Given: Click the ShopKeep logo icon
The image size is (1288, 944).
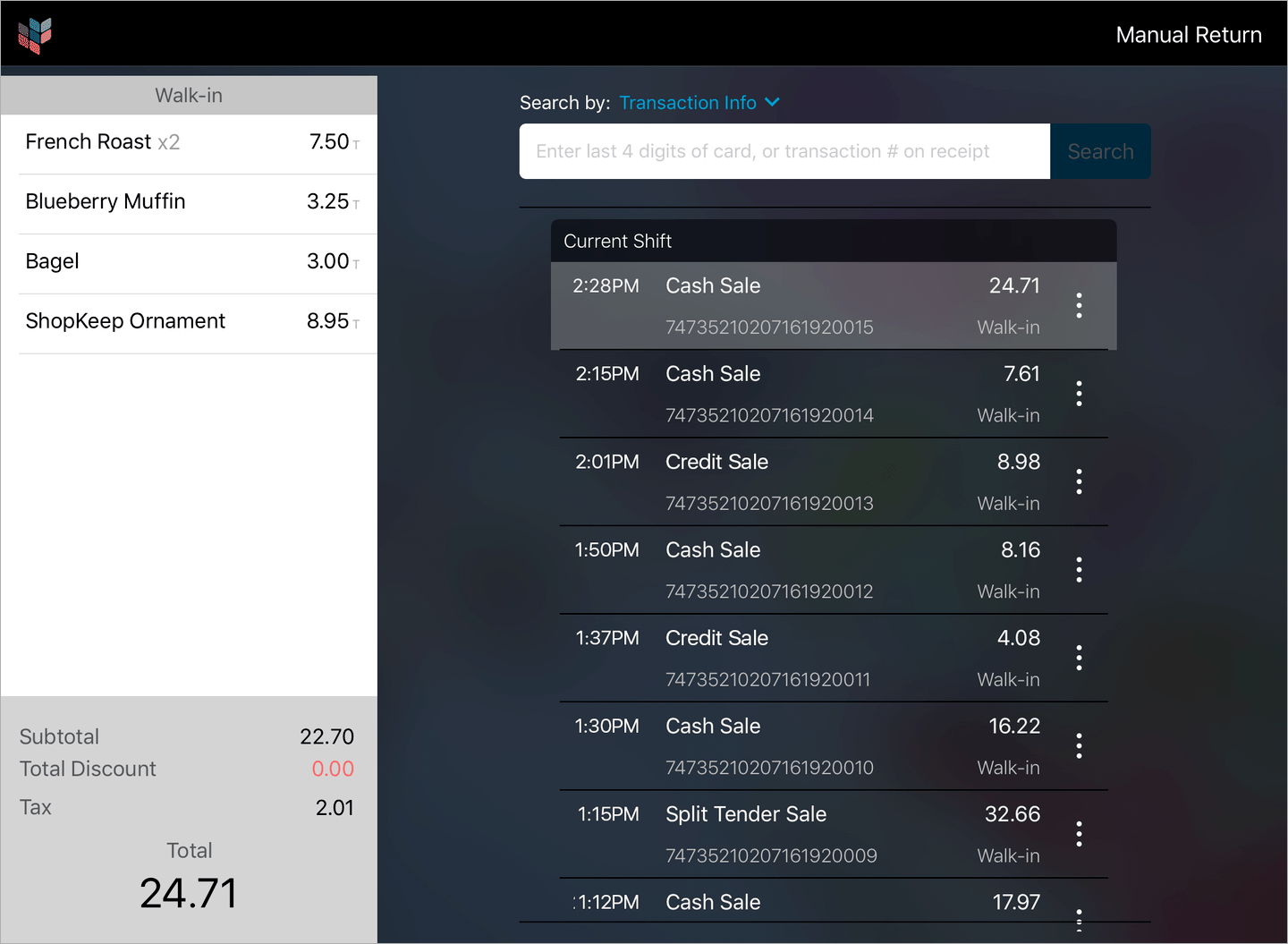Looking at the screenshot, I should click(x=35, y=36).
